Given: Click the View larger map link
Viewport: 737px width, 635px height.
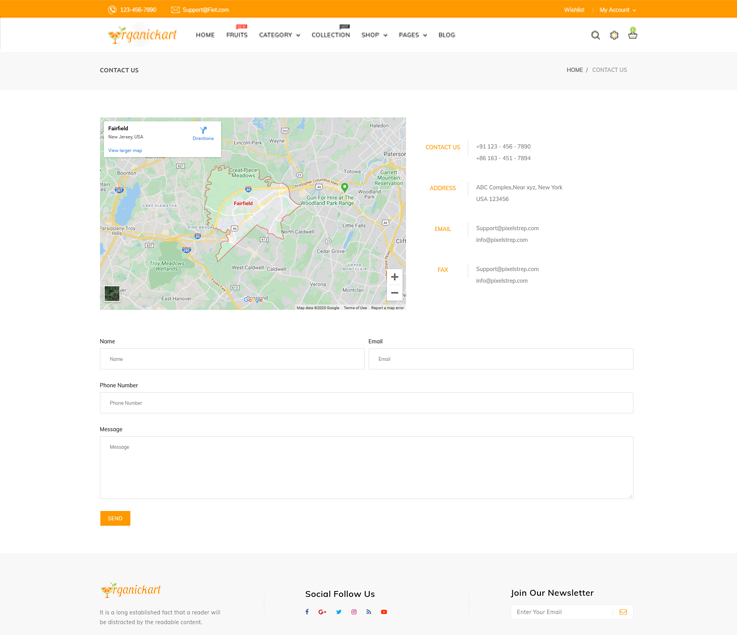Looking at the screenshot, I should [x=125, y=150].
